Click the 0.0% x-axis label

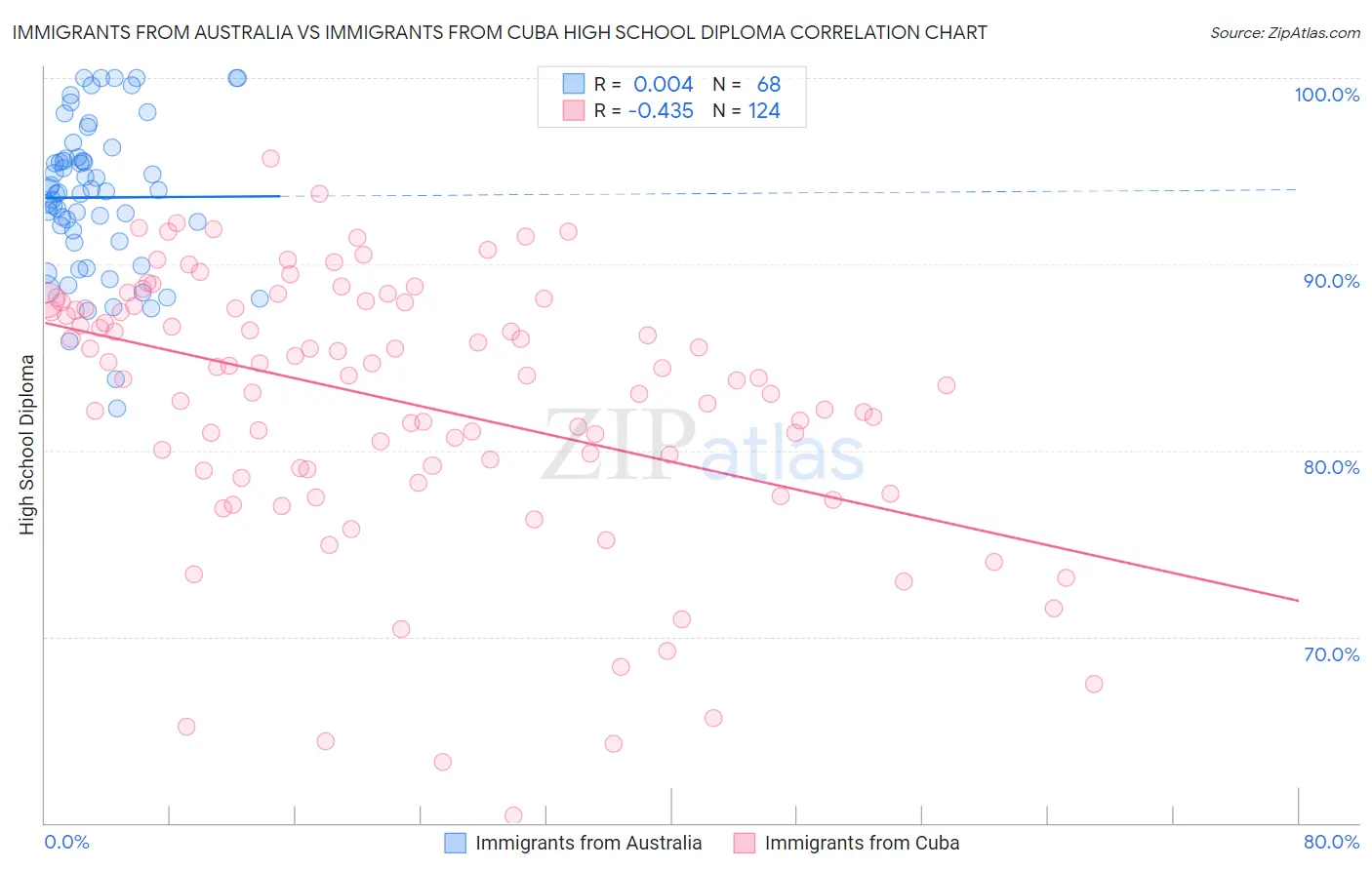coord(66,842)
